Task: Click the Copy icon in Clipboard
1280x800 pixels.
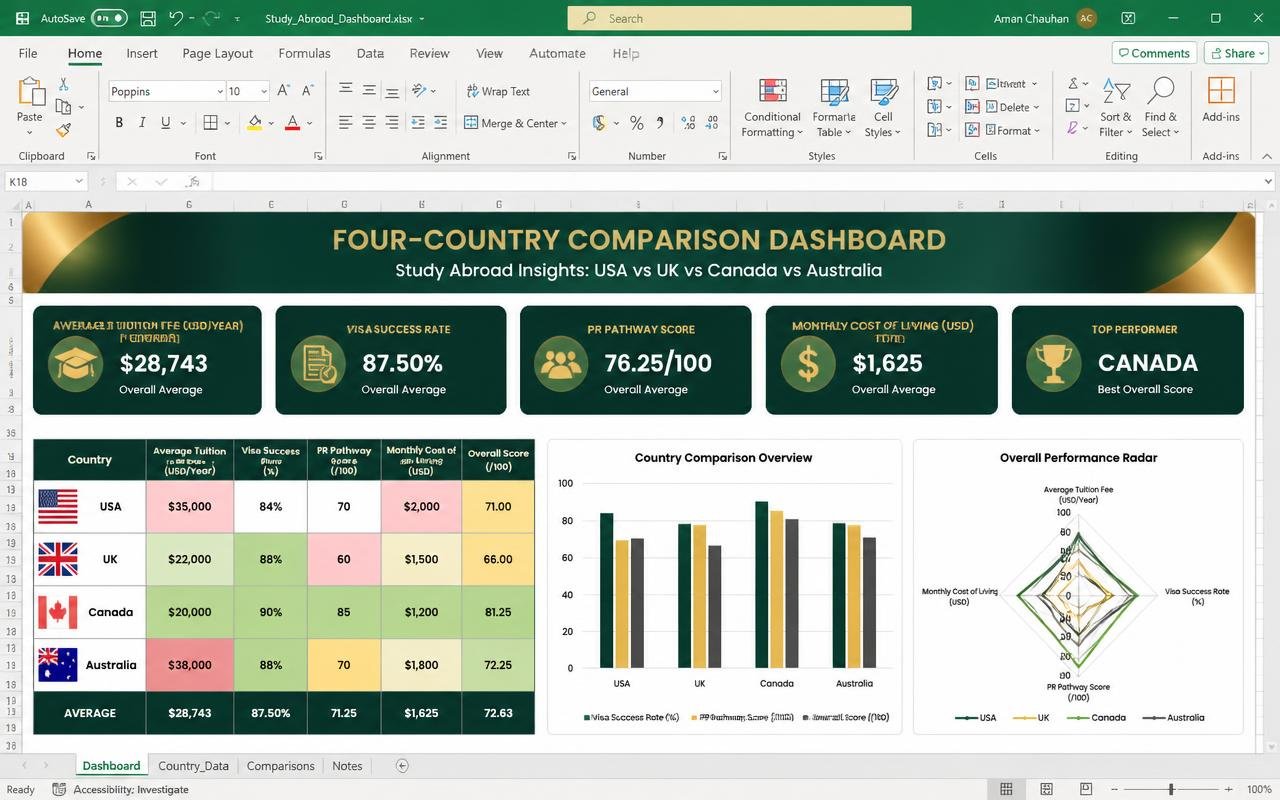Action: coord(64,107)
